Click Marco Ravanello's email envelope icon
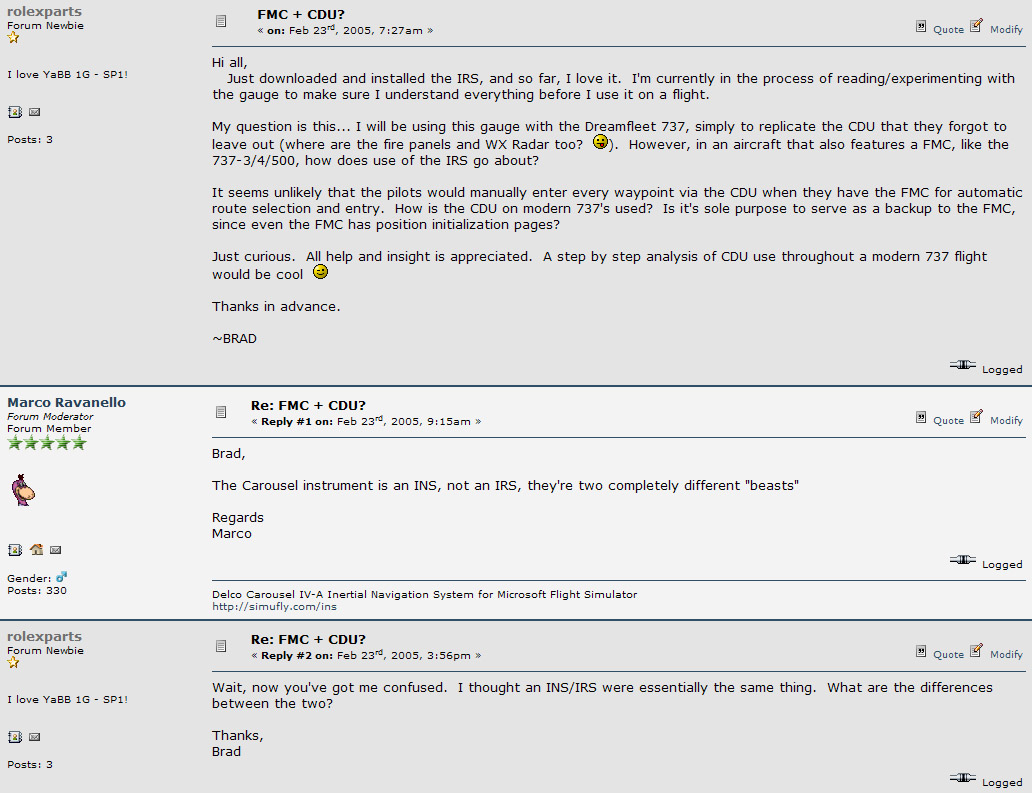The width and height of the screenshot is (1032, 793). point(56,550)
